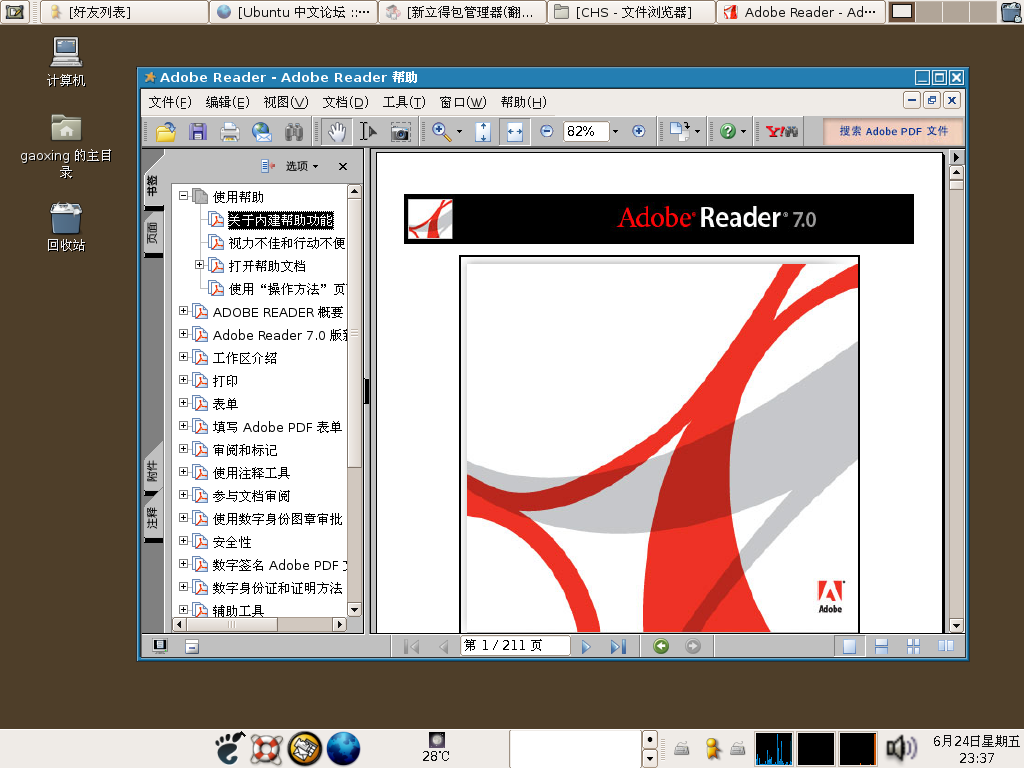Zoom in with the plus circle button
Viewport: 1024px width, 768px height.
click(639, 131)
